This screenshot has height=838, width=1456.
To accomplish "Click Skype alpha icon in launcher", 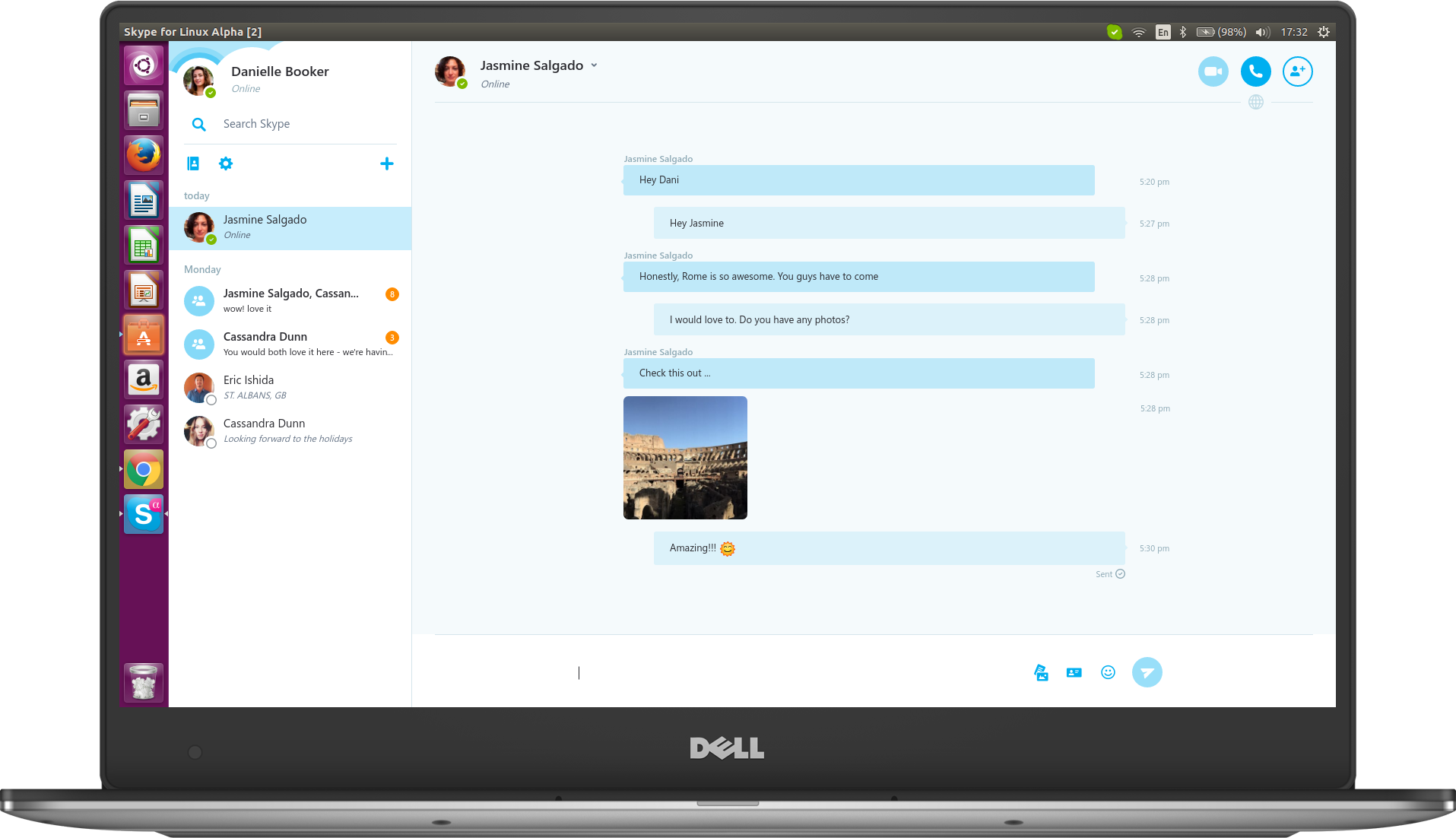I will [x=144, y=514].
